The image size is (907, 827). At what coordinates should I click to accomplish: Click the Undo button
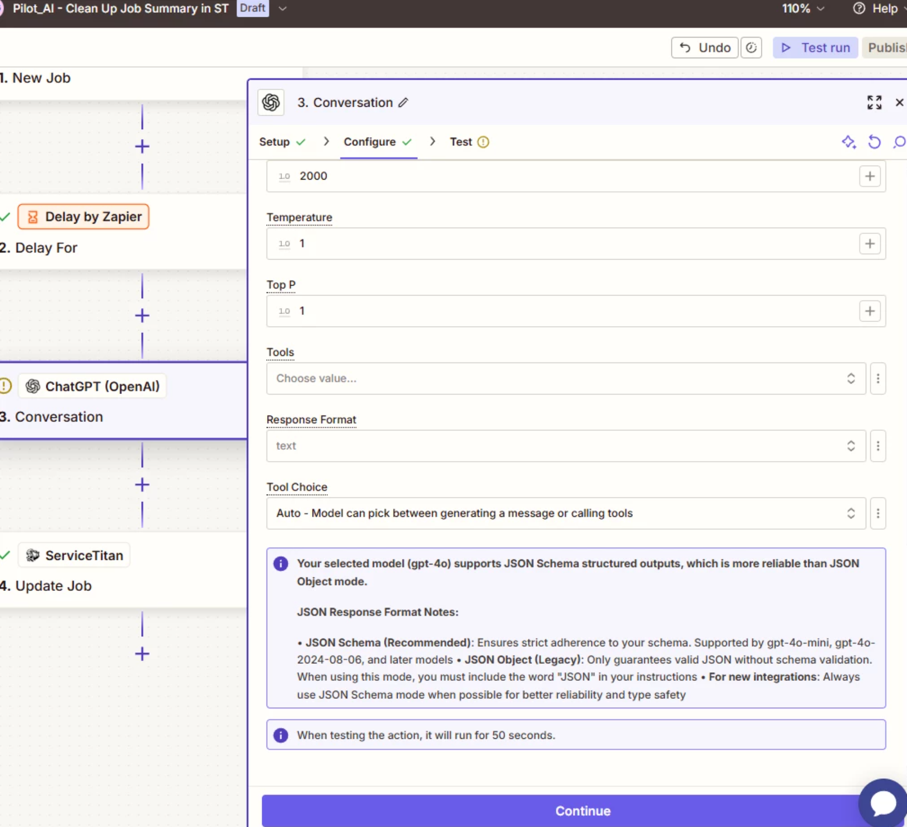coord(705,47)
